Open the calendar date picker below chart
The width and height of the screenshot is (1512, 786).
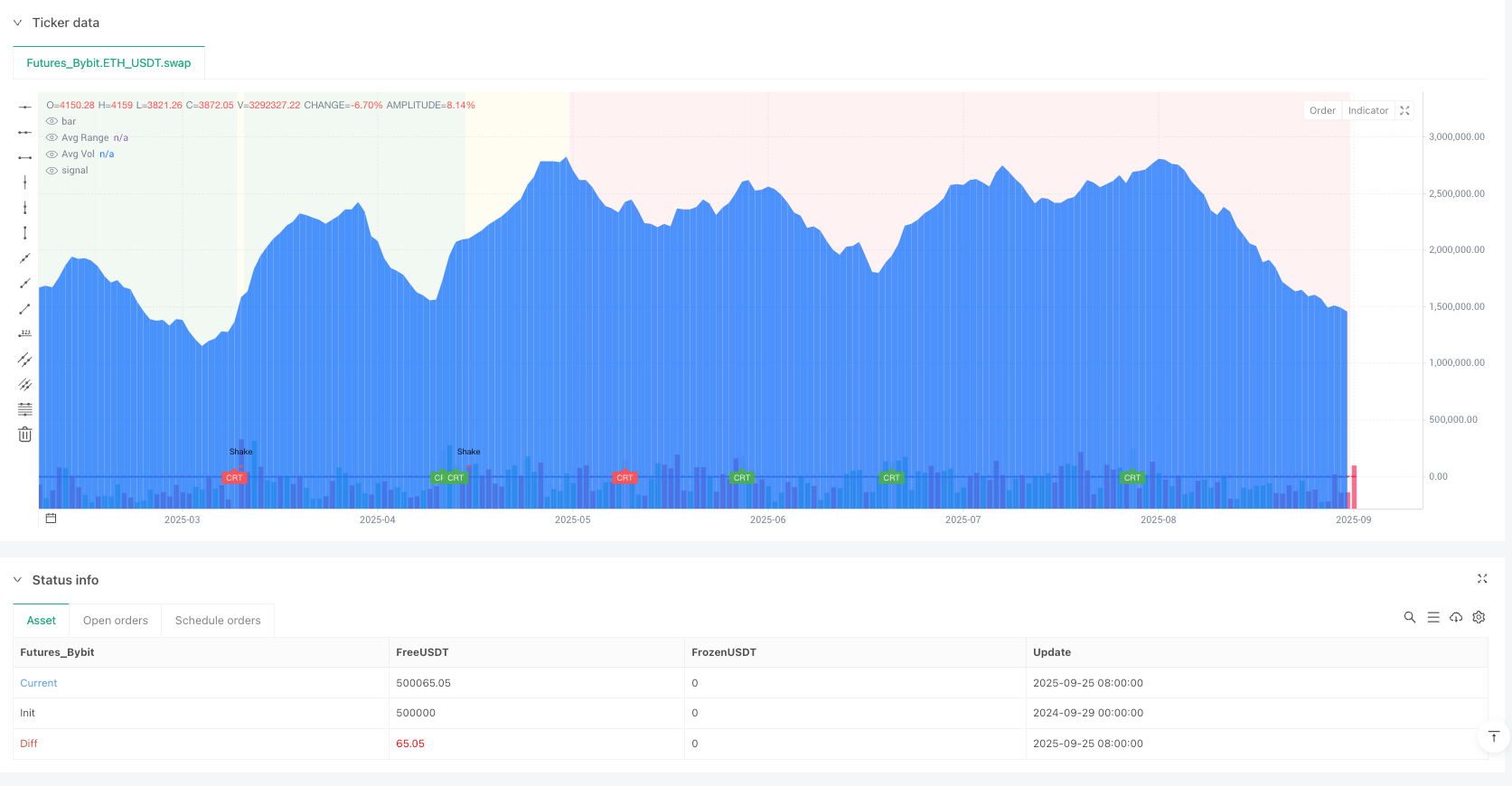pos(52,519)
